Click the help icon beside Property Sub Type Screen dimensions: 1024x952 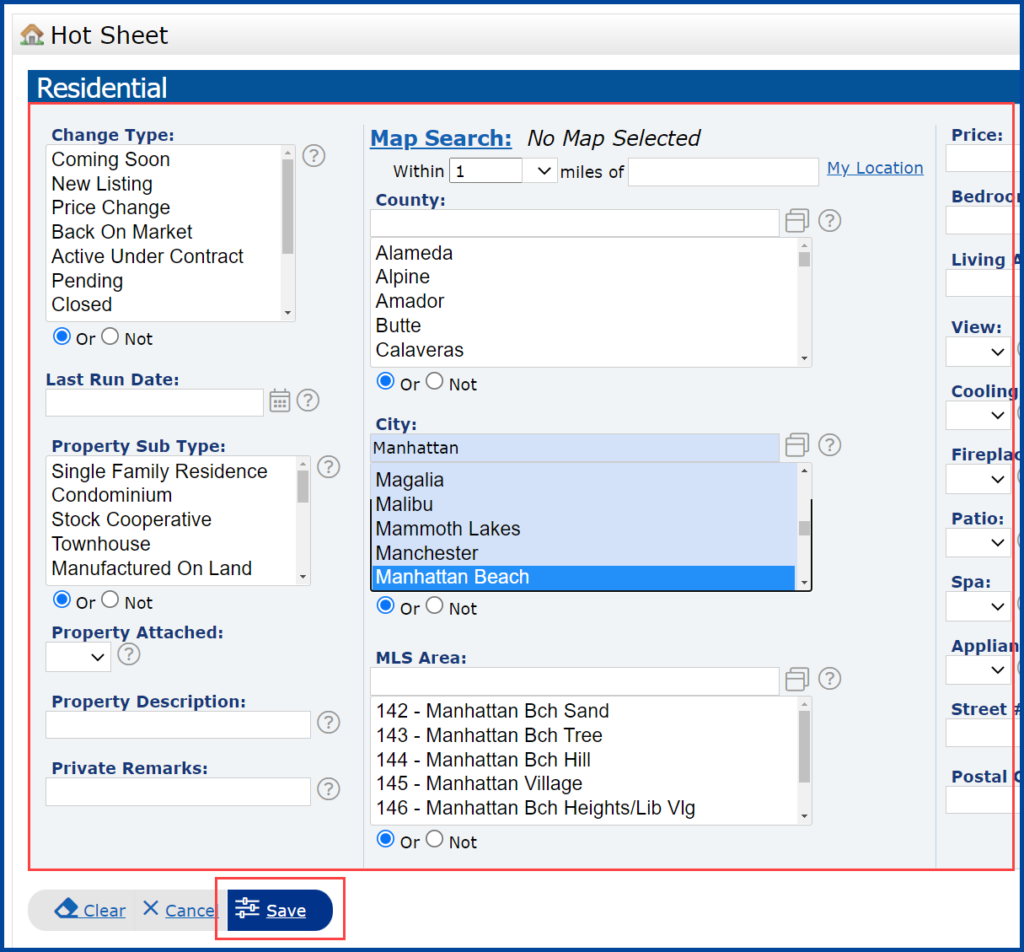[x=328, y=467]
